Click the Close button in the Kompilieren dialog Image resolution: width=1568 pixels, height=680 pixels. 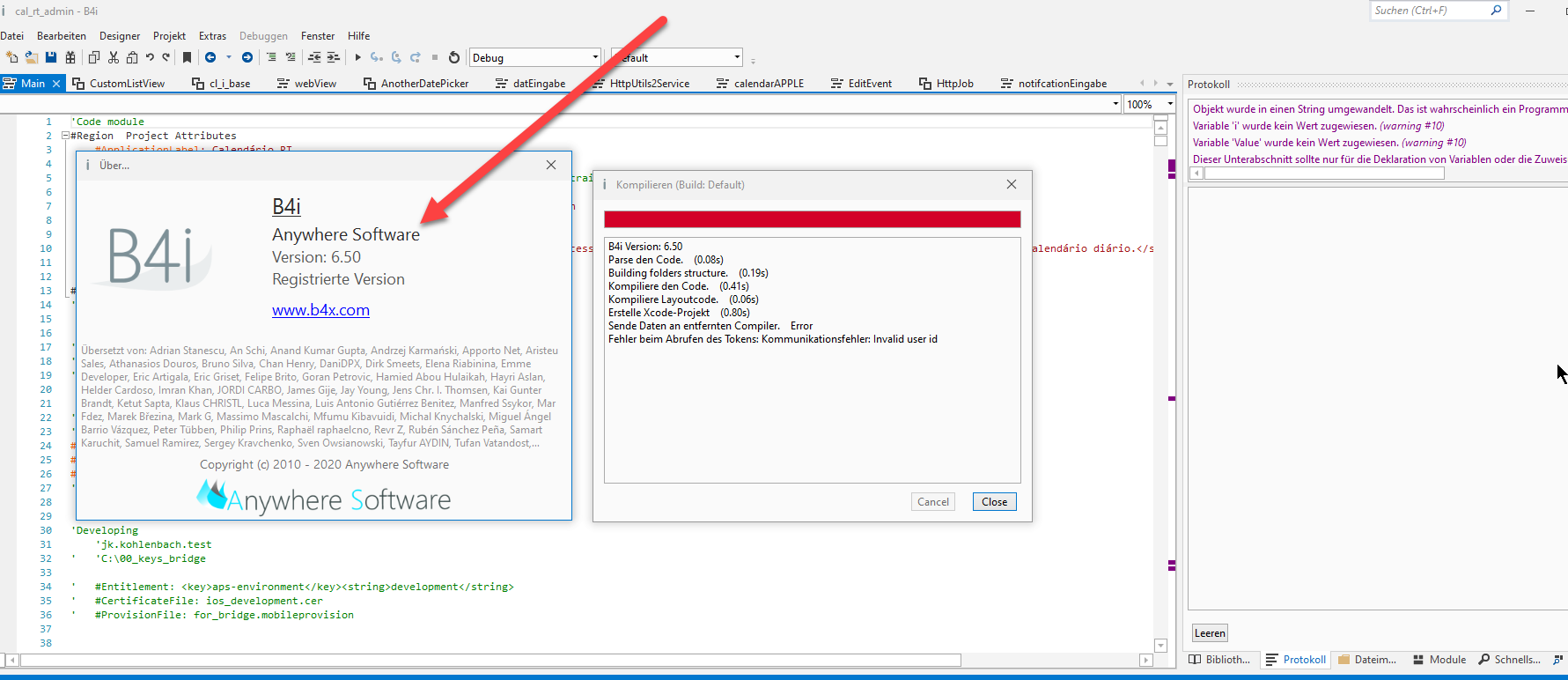(995, 502)
